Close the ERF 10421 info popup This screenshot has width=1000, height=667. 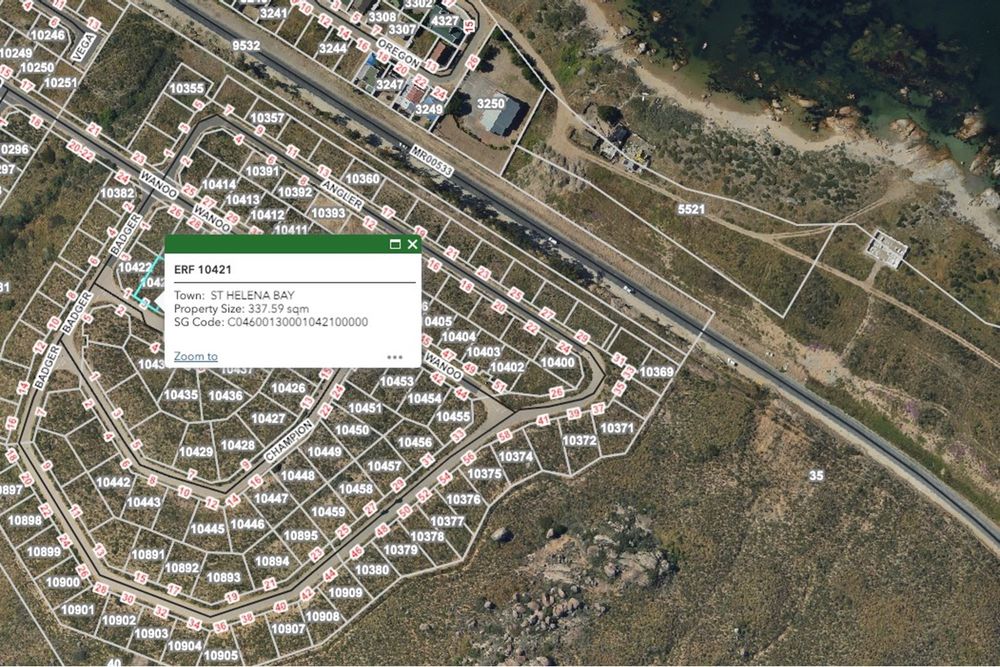(x=413, y=244)
